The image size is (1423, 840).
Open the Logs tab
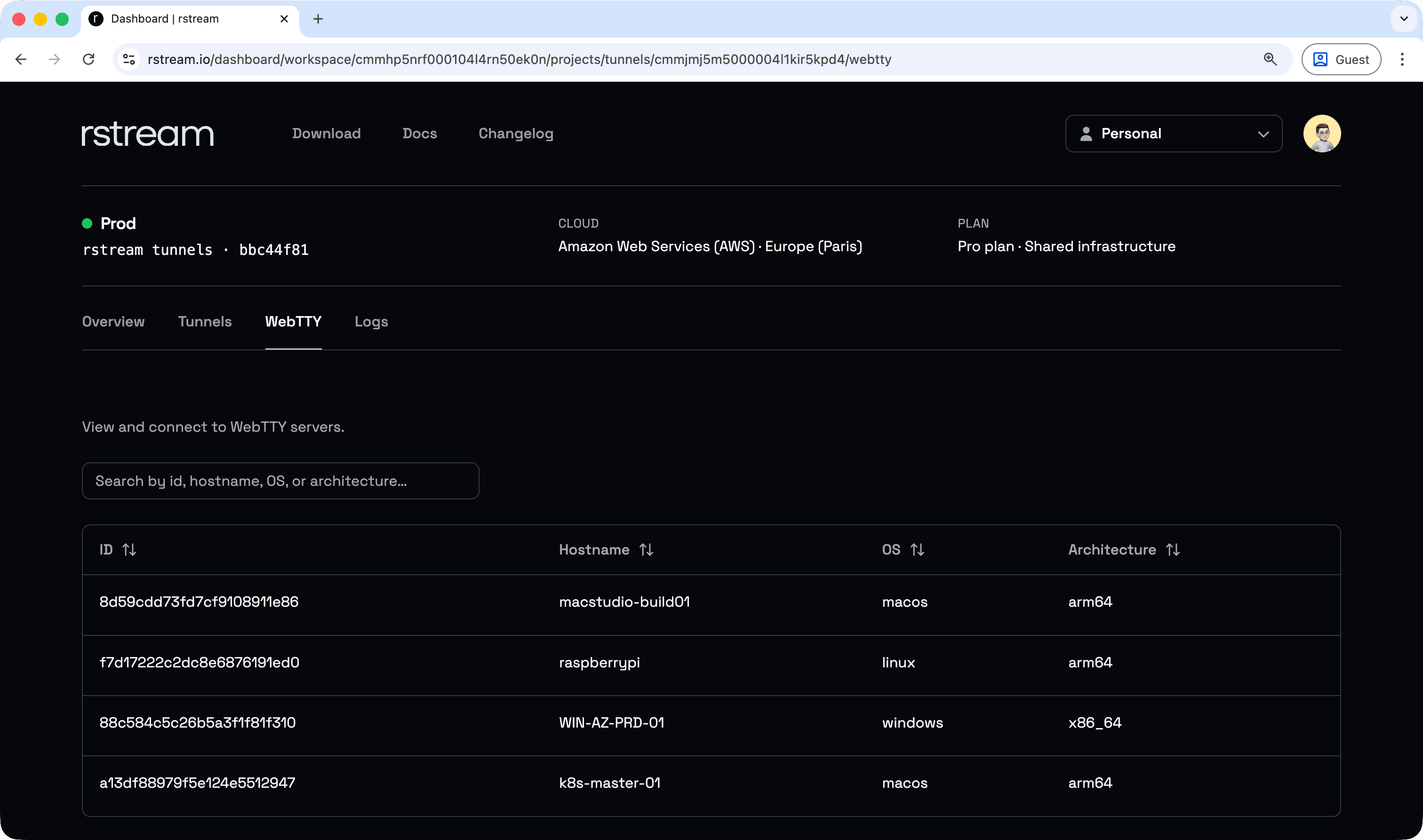click(x=371, y=322)
